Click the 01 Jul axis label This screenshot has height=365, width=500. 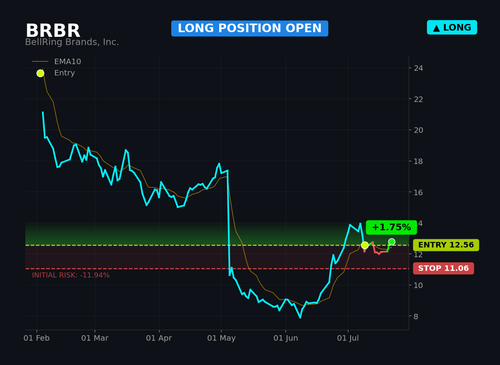pyautogui.click(x=348, y=338)
